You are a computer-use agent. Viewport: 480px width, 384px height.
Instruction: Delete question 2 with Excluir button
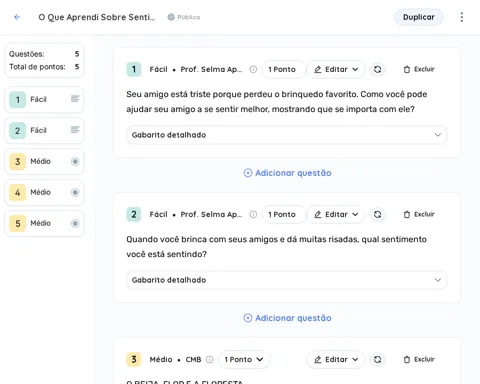coord(419,214)
